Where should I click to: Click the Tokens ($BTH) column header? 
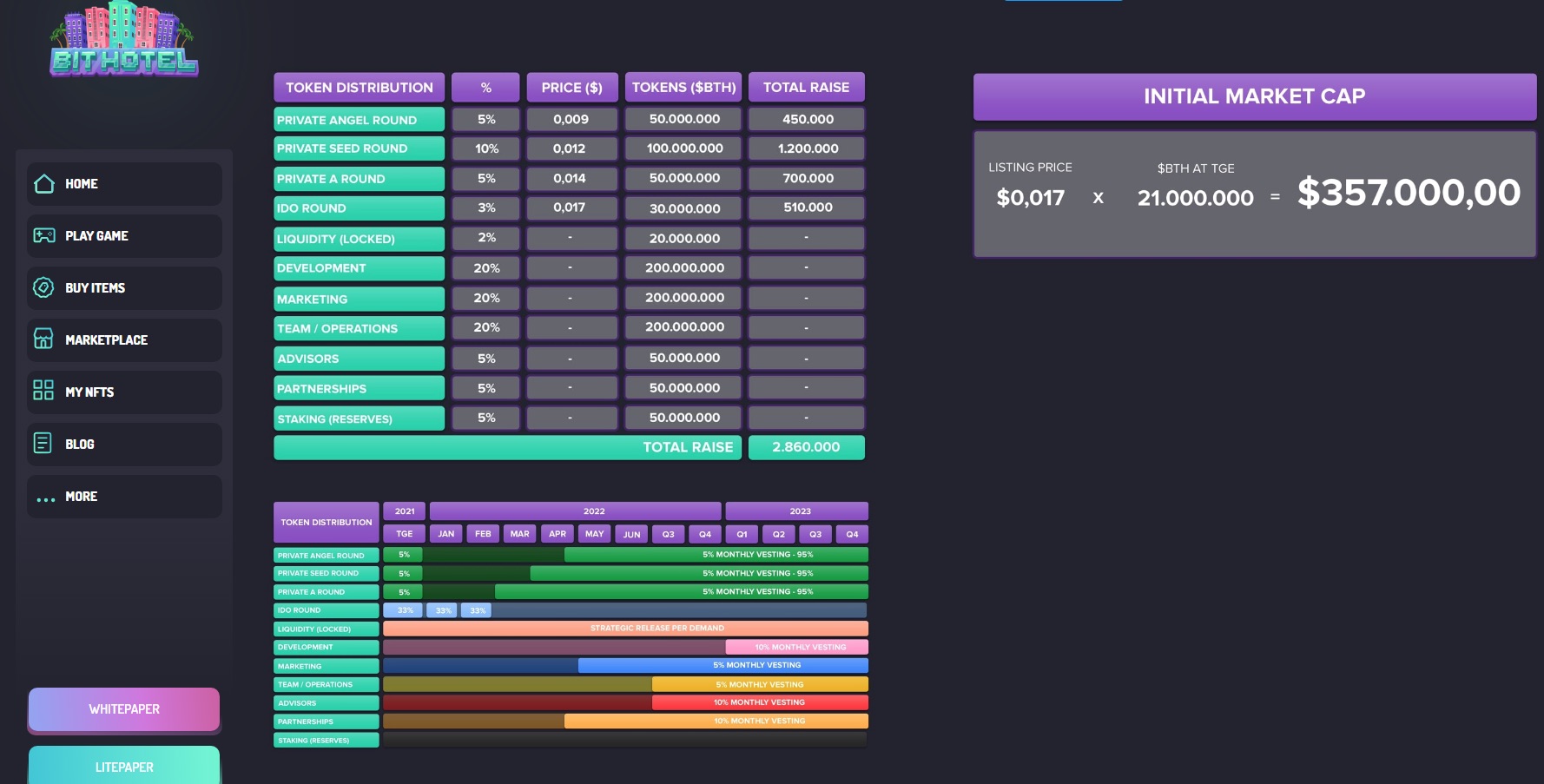point(683,88)
